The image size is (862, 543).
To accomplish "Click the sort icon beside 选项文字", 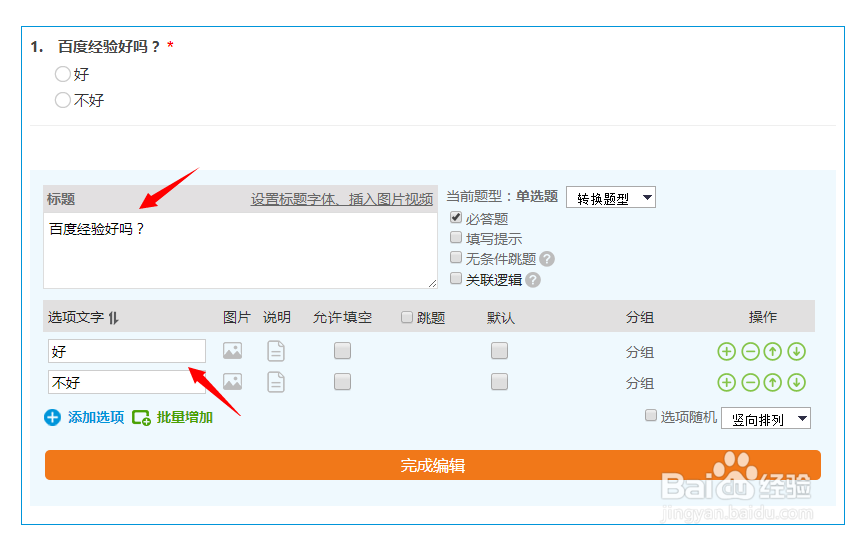I will click(x=113, y=318).
